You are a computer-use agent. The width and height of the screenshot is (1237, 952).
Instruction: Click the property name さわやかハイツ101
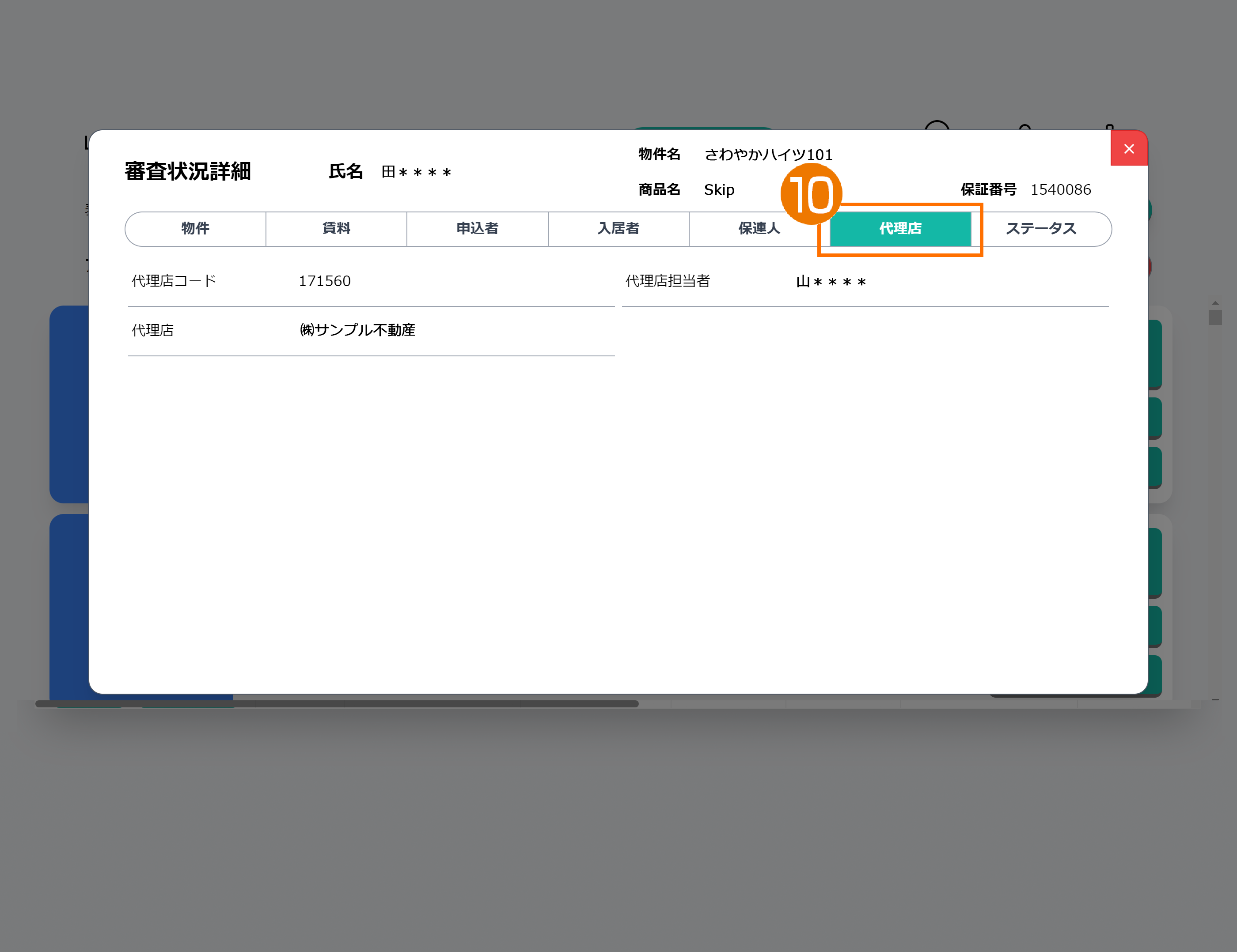tap(768, 155)
